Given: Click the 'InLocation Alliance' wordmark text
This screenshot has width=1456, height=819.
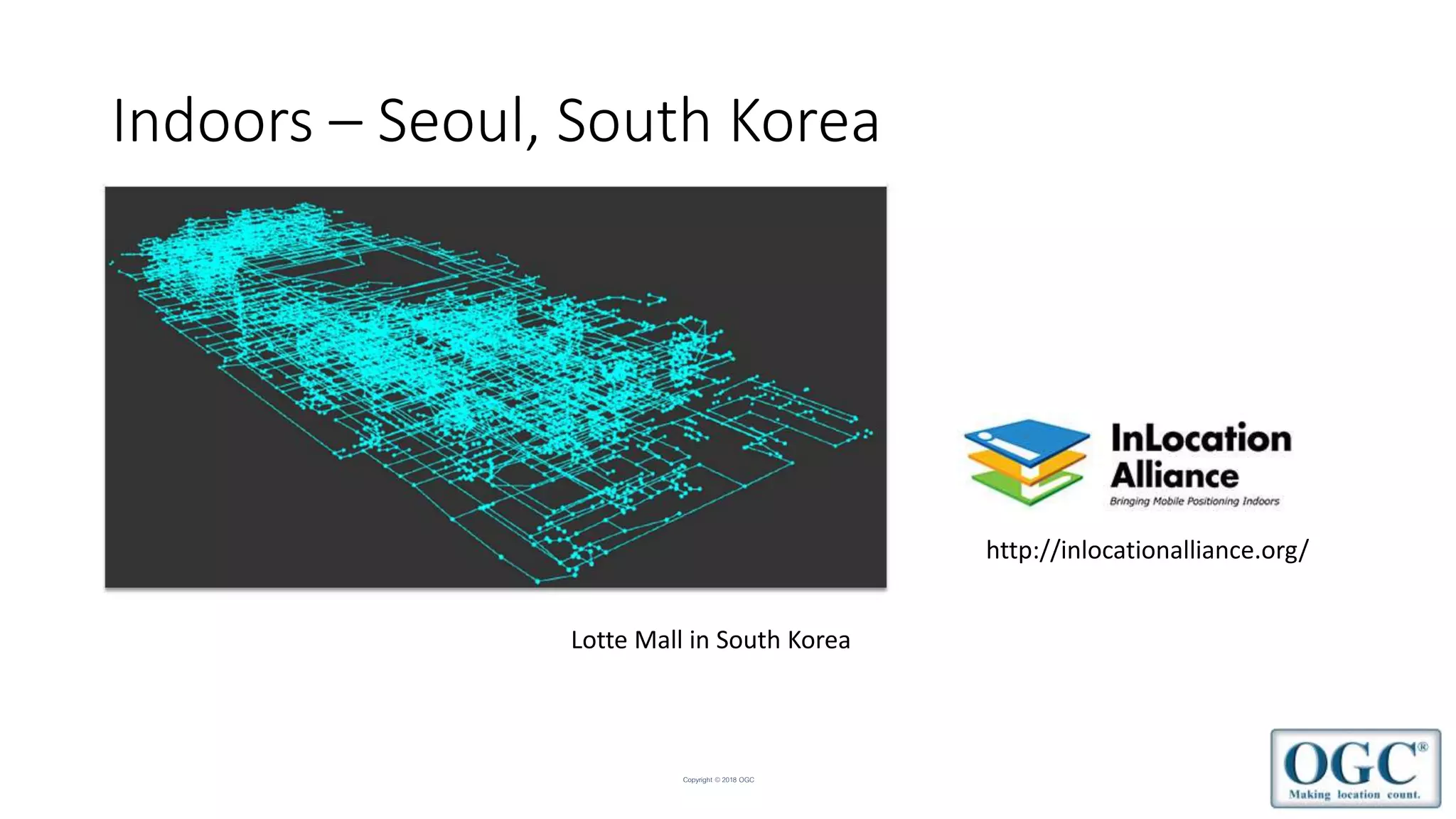Looking at the screenshot, I should pos(1201,456).
